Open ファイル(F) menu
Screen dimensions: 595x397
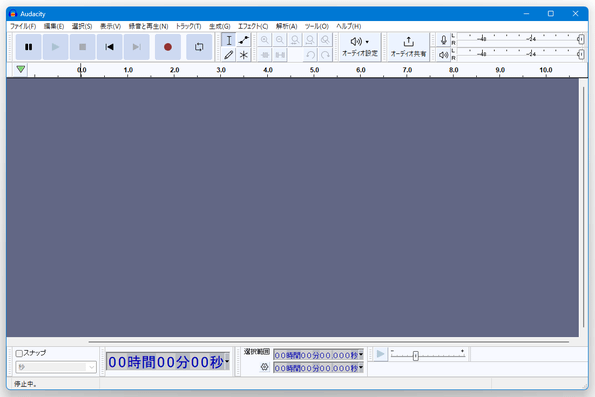pyautogui.click(x=23, y=26)
